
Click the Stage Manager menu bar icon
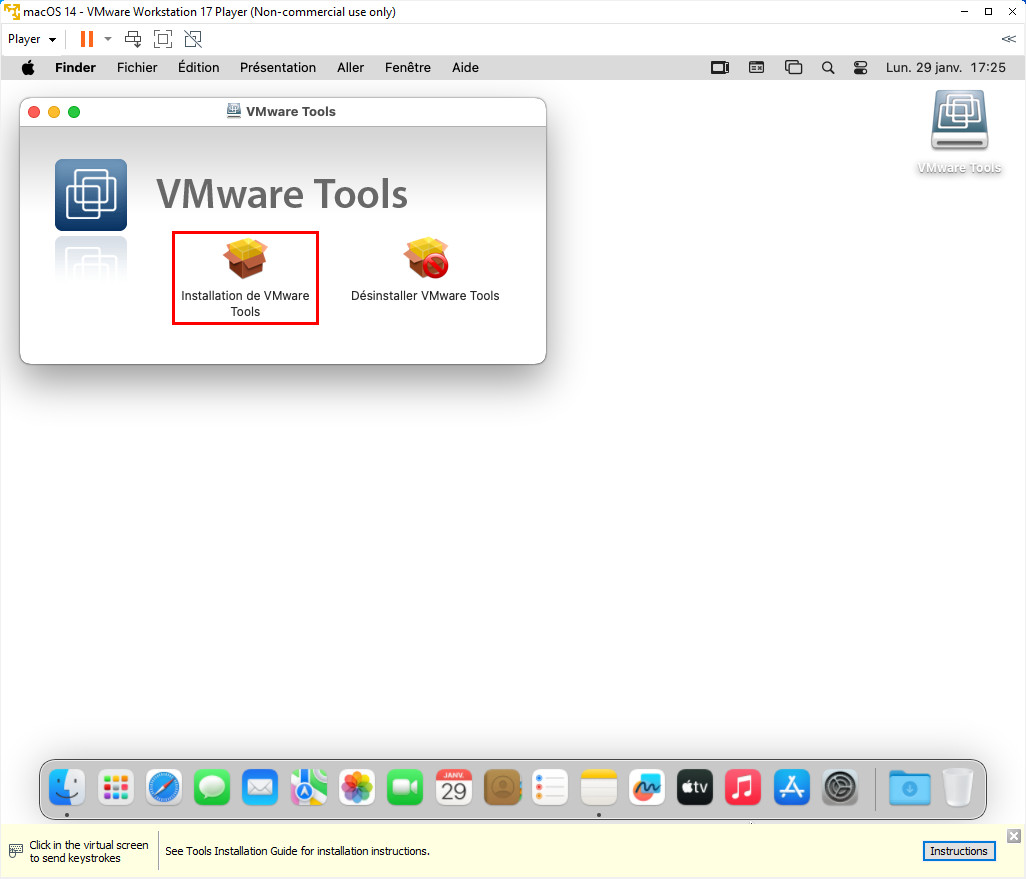tap(720, 67)
